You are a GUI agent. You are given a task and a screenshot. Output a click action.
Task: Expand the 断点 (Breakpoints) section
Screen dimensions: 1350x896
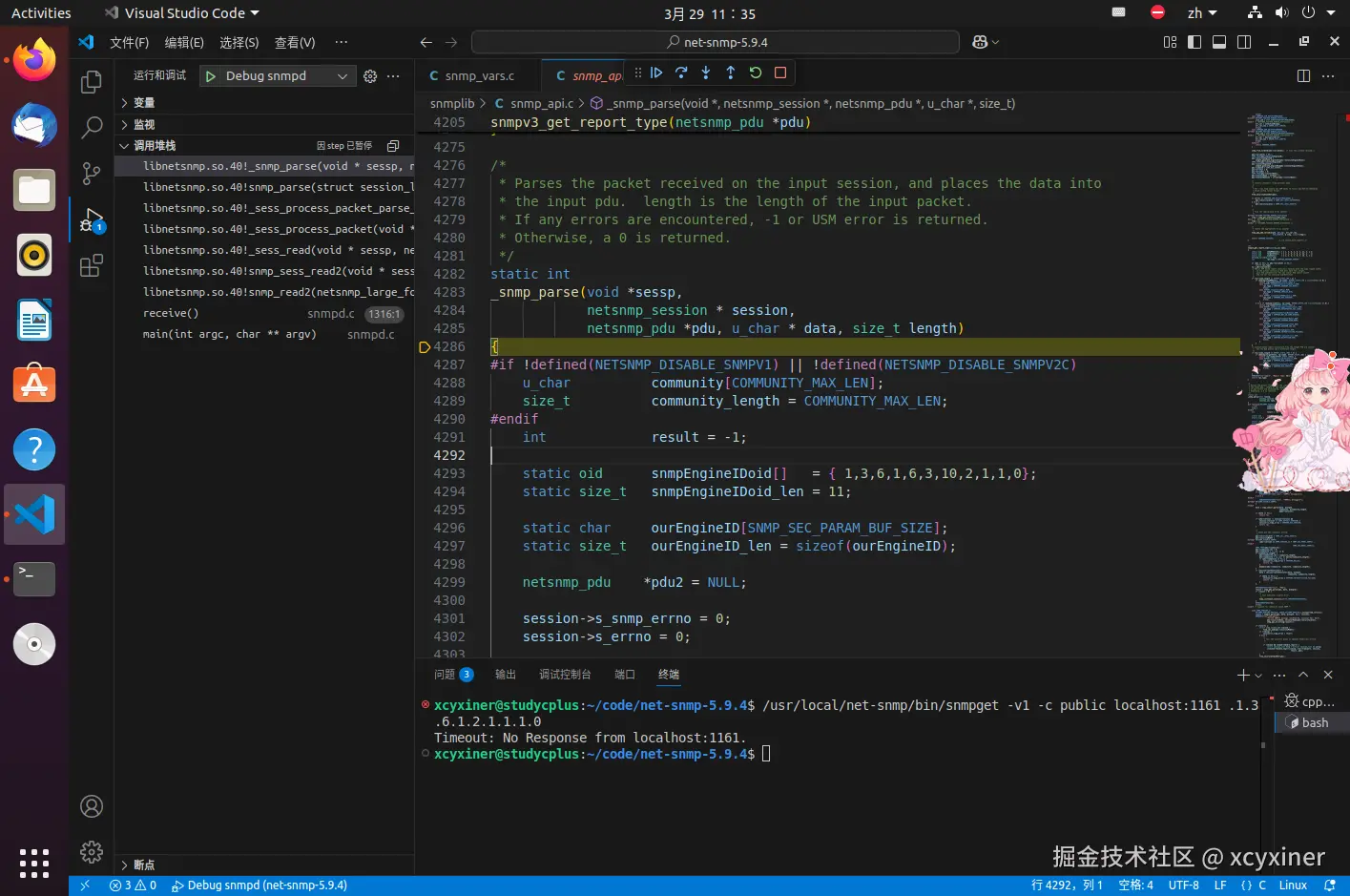pos(143,865)
